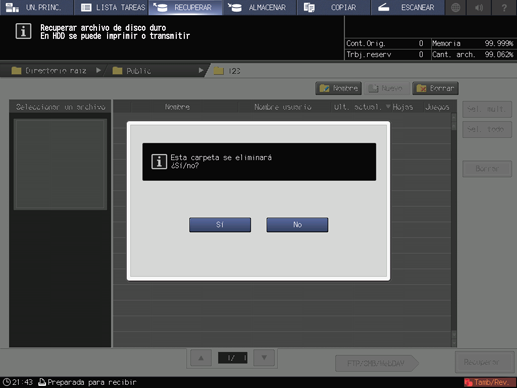This screenshot has height=388, width=517.
Task: Click Sel. mult. button
Action: point(487,109)
